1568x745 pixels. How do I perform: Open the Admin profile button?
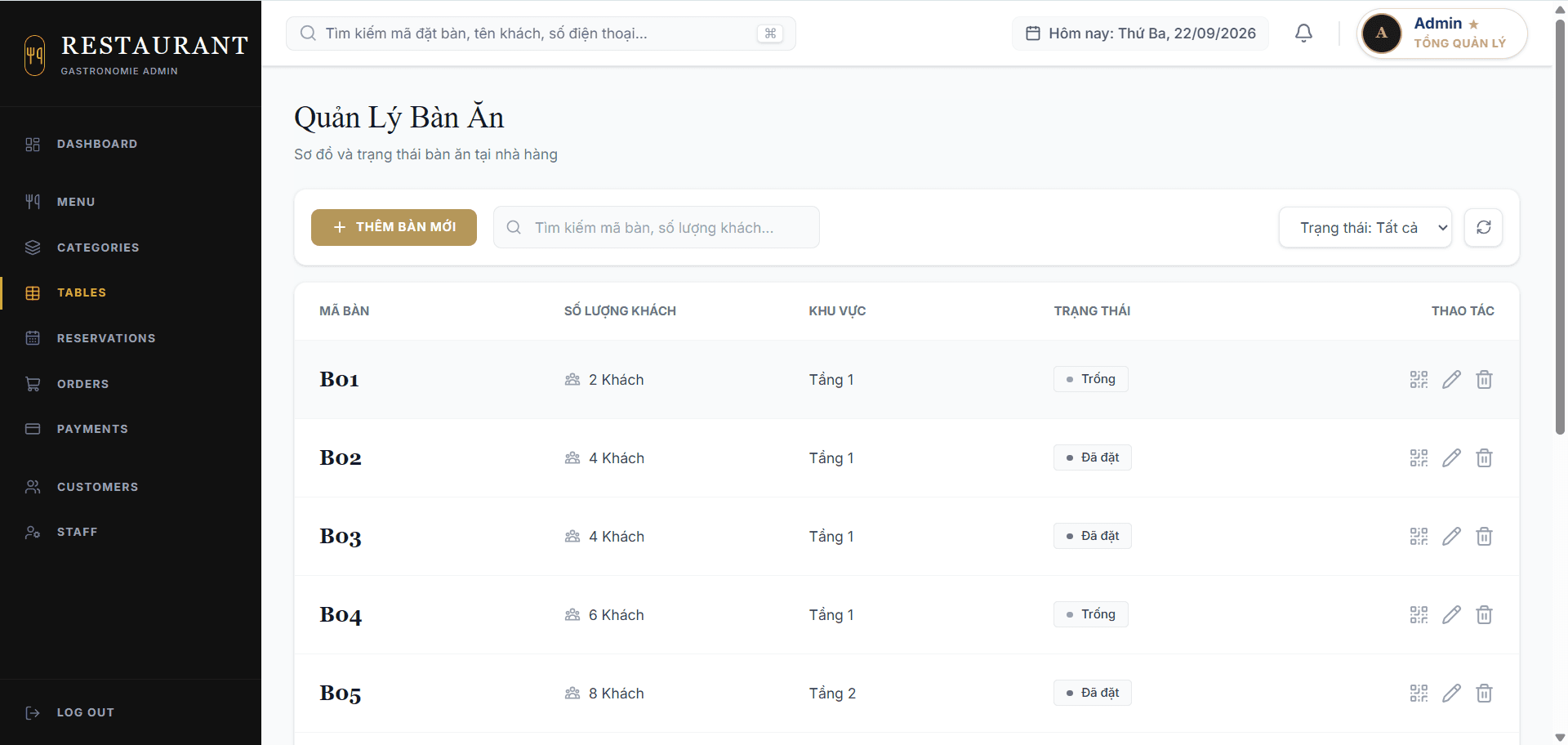point(1442,33)
